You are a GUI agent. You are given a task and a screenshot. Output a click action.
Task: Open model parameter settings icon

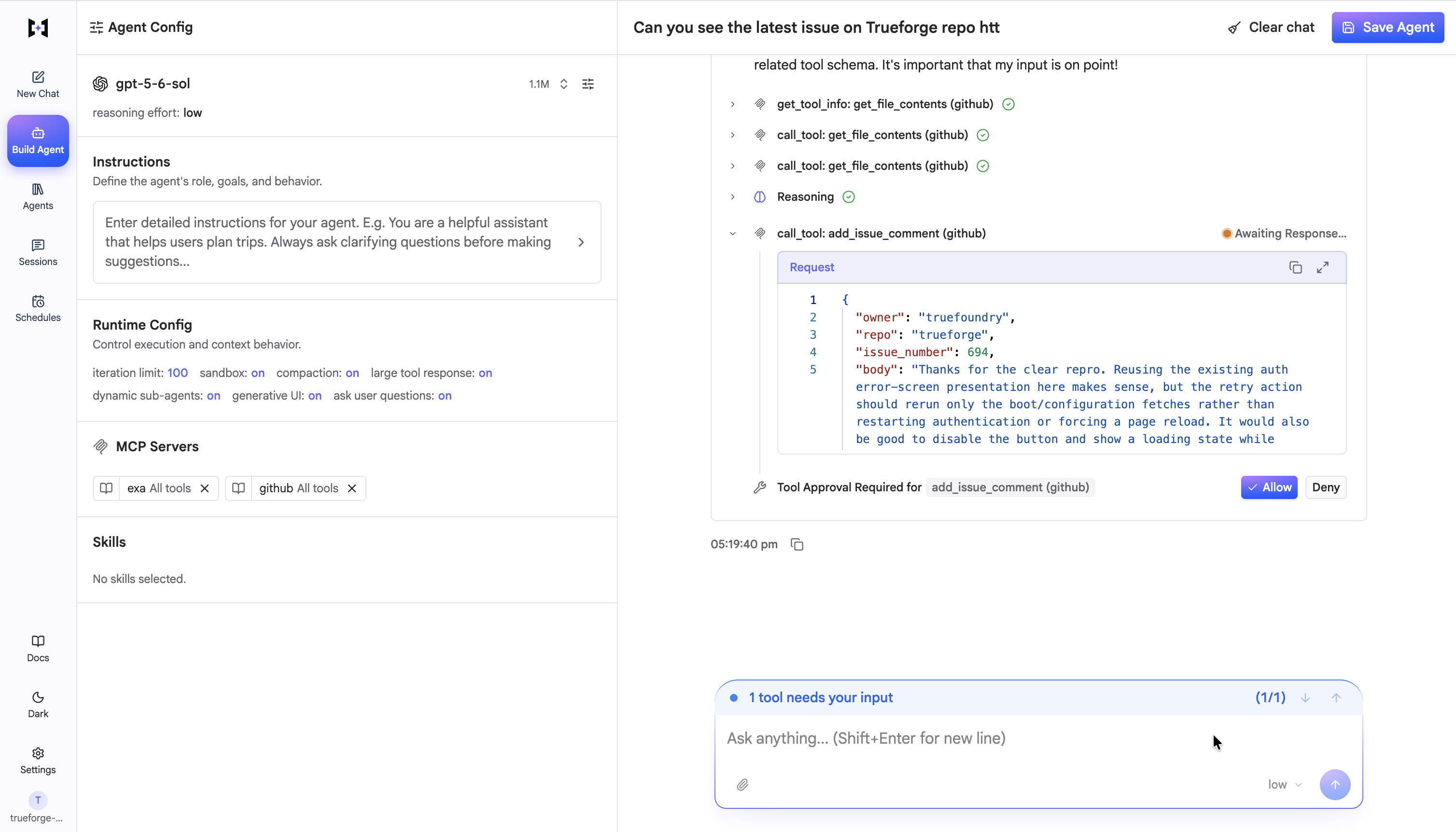point(588,84)
